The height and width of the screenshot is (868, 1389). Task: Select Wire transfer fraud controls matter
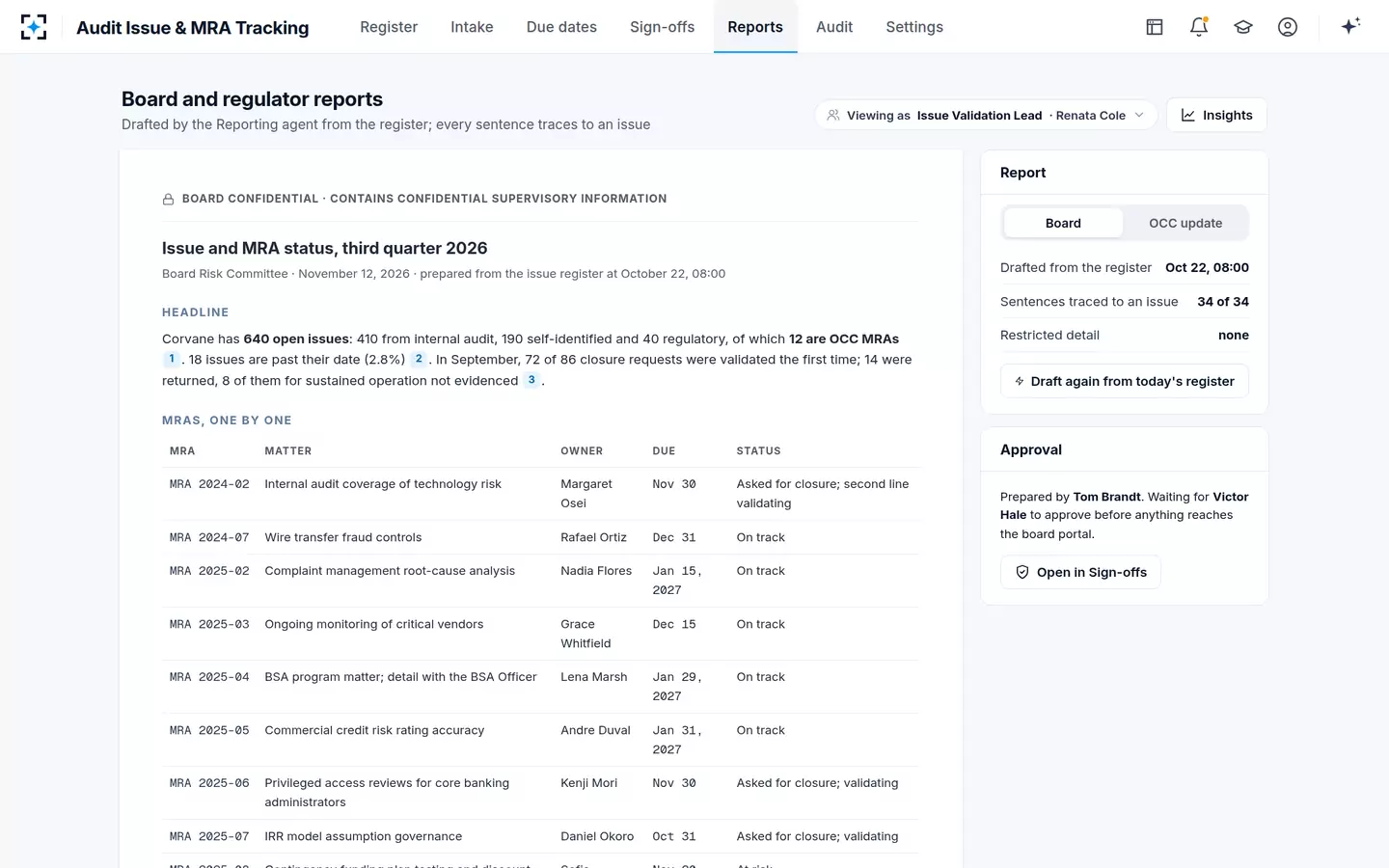343,537
